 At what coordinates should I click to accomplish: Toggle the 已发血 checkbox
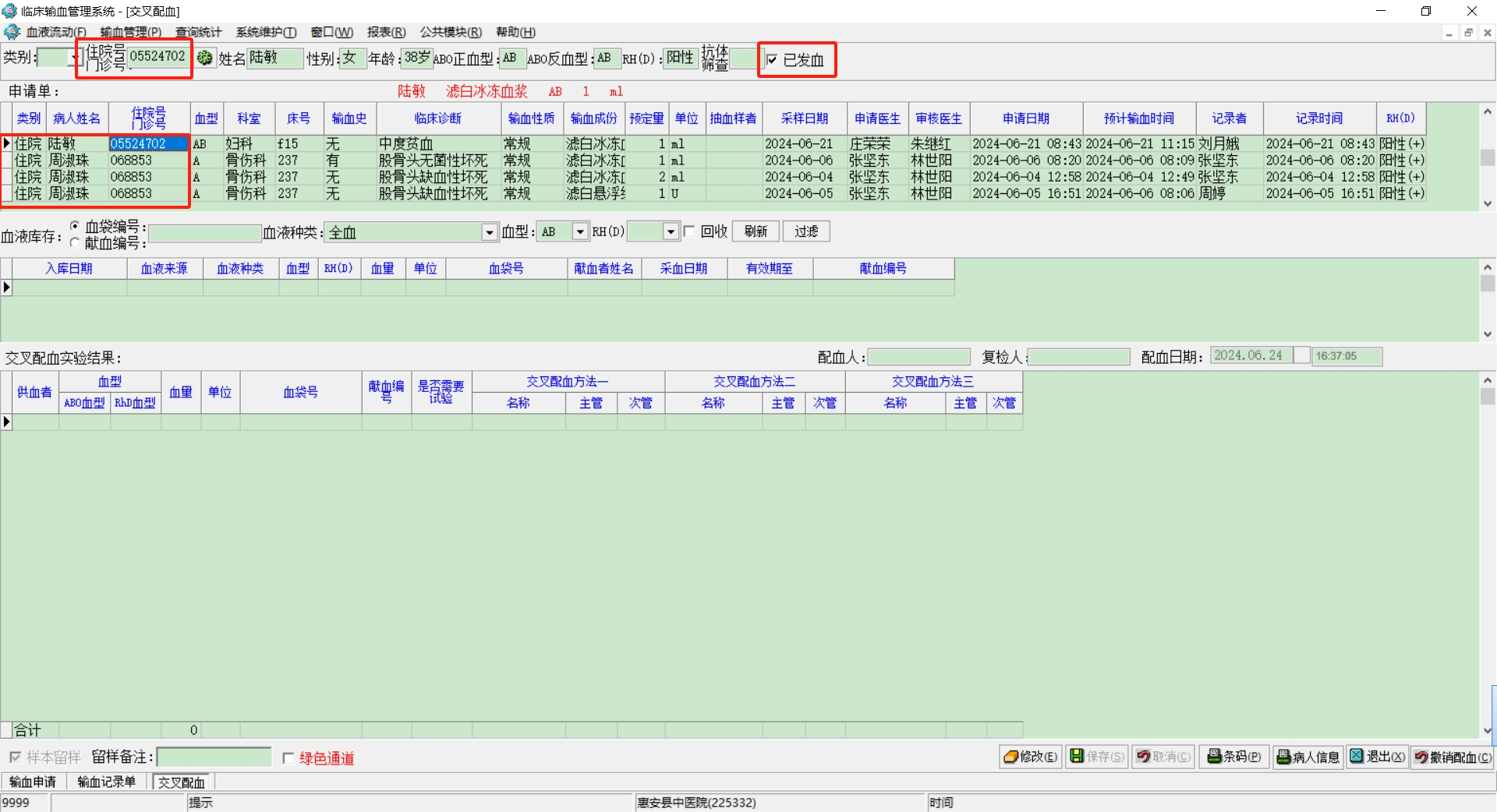point(772,60)
